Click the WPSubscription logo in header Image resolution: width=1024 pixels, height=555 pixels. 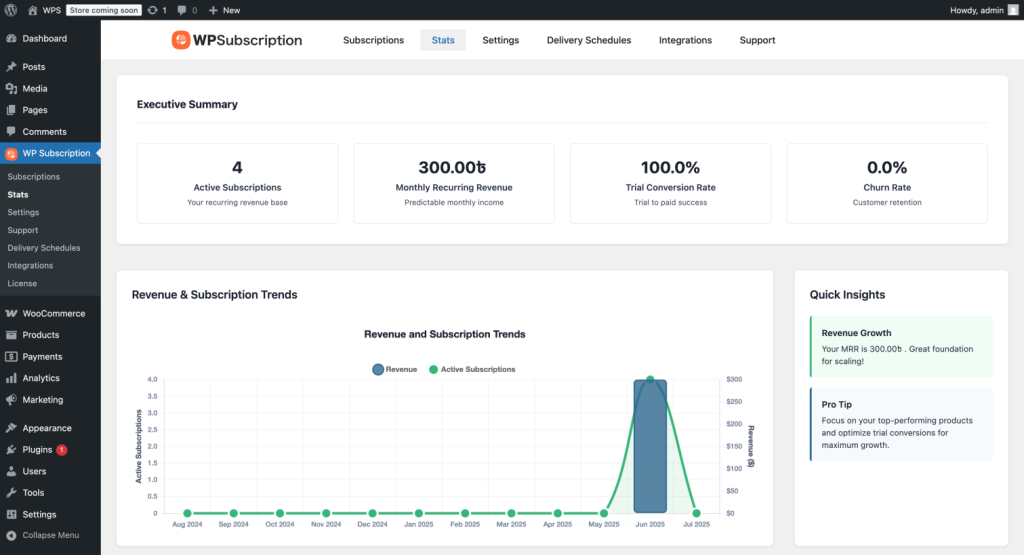pos(237,40)
